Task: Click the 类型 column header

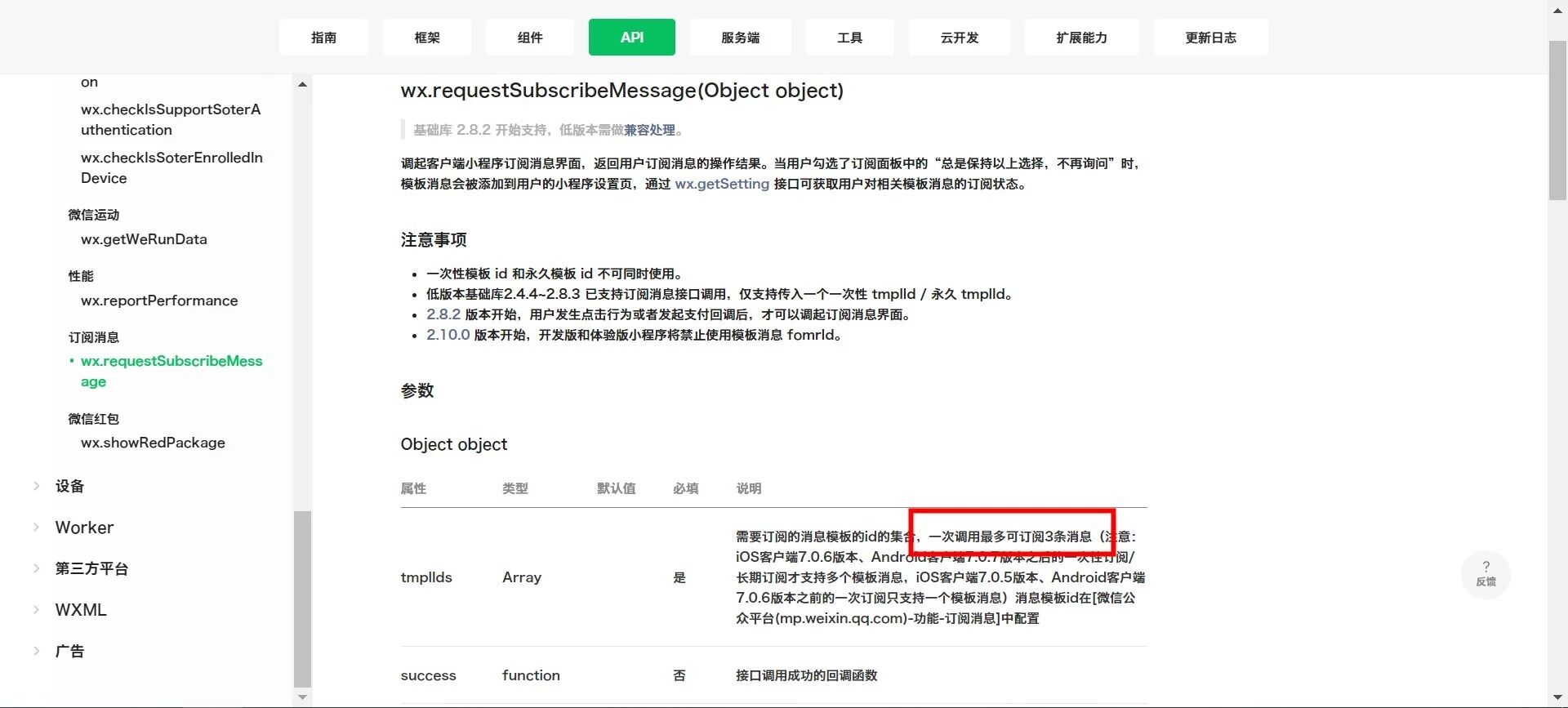Action: click(x=515, y=488)
